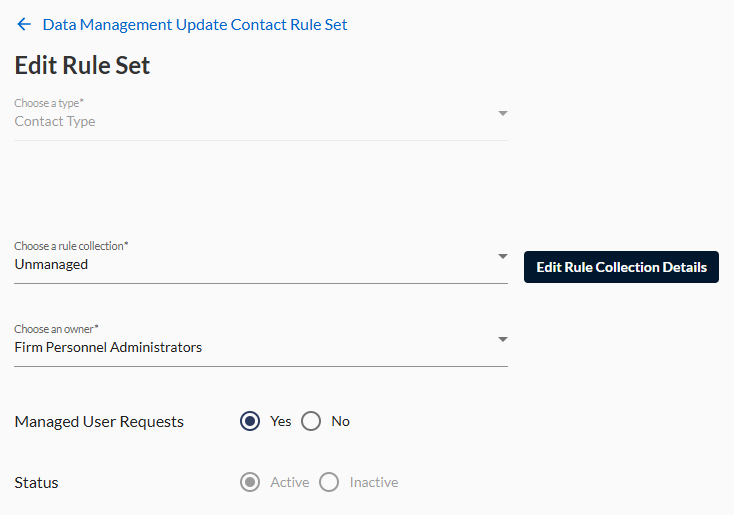Select No radio for Managed User Requests

point(311,421)
